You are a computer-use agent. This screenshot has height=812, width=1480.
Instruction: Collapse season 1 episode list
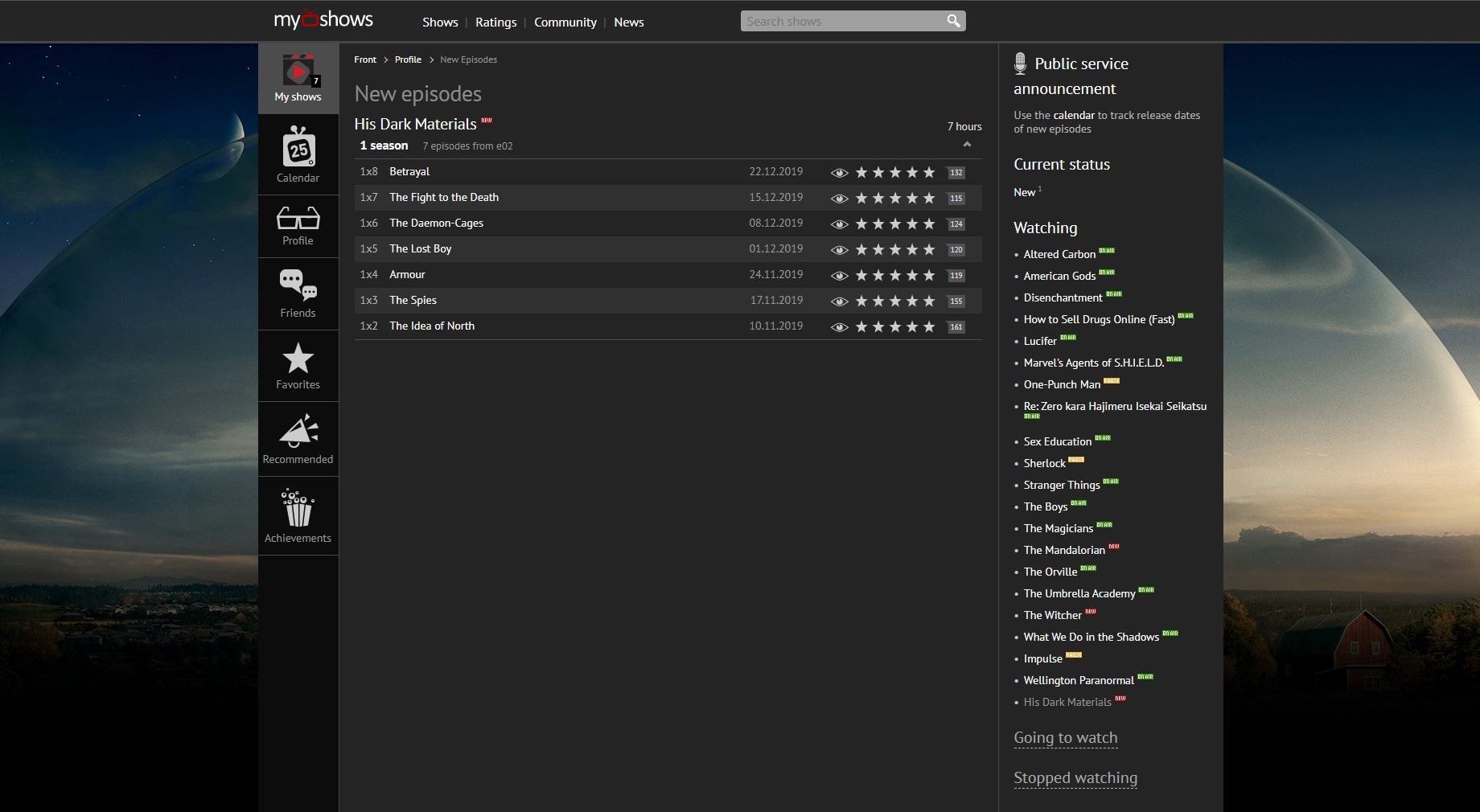click(967, 145)
